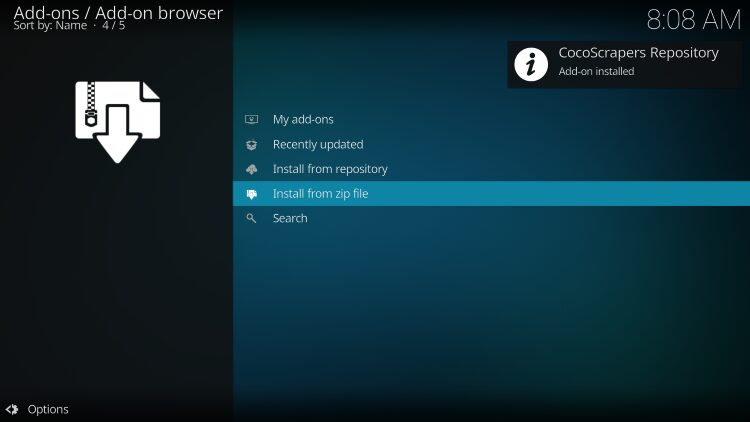Click the My add-ons monitor icon
The image size is (750, 422).
[252, 119]
